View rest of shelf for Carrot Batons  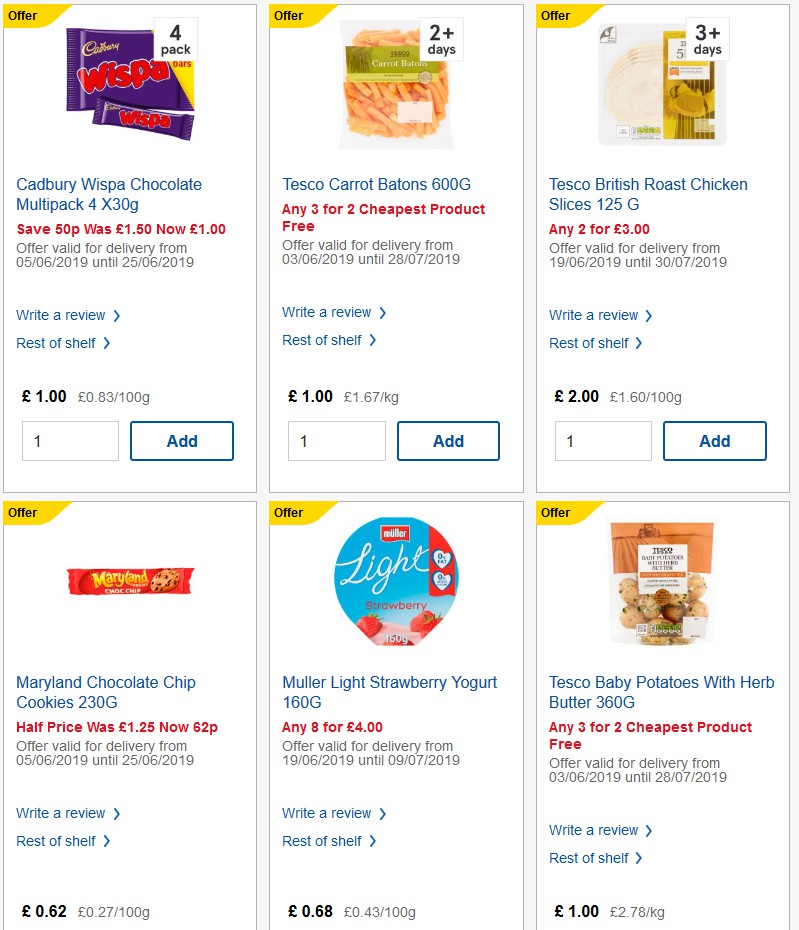pyautogui.click(x=324, y=340)
